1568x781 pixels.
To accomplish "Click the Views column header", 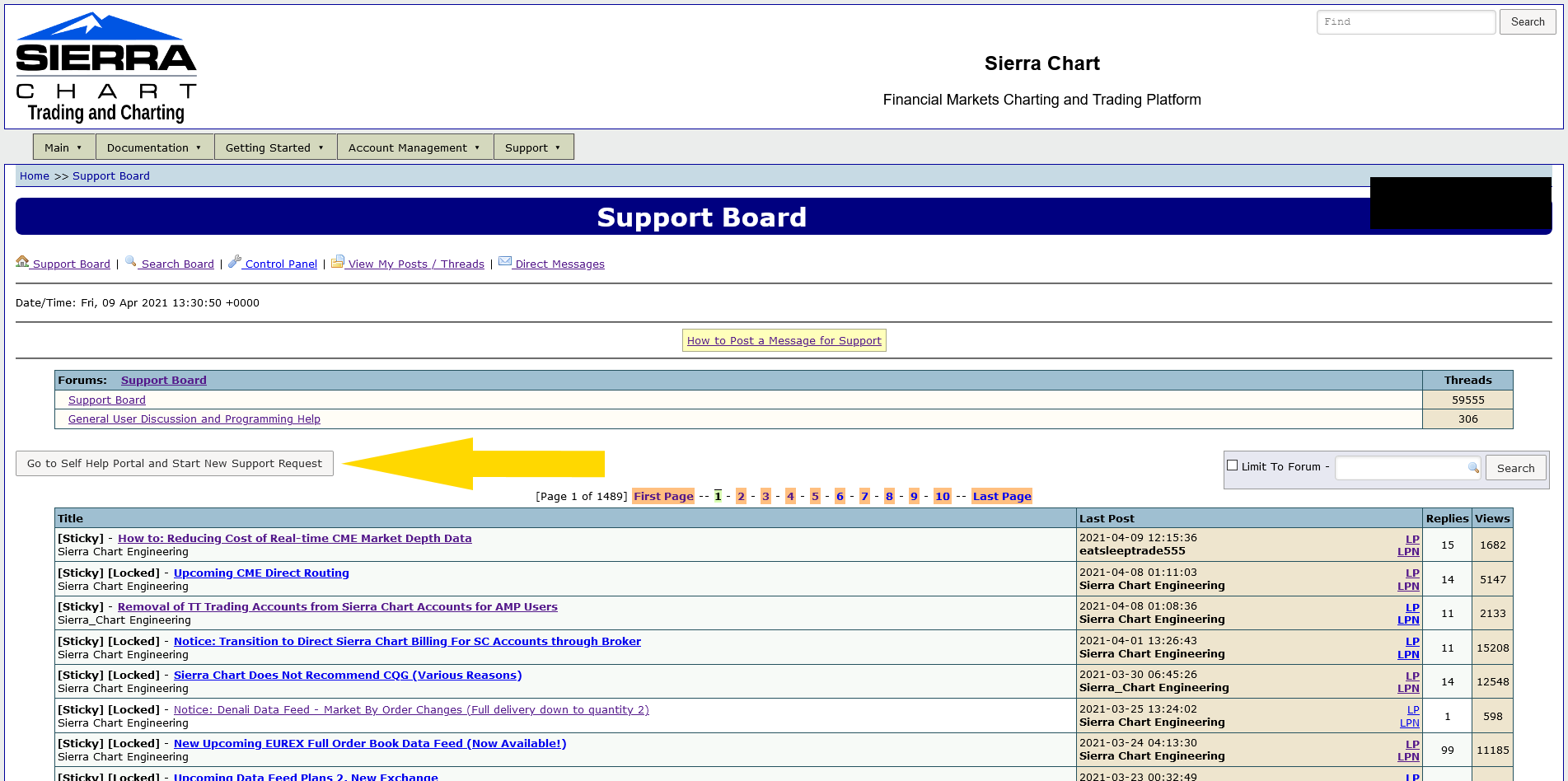I will click(x=1492, y=519).
